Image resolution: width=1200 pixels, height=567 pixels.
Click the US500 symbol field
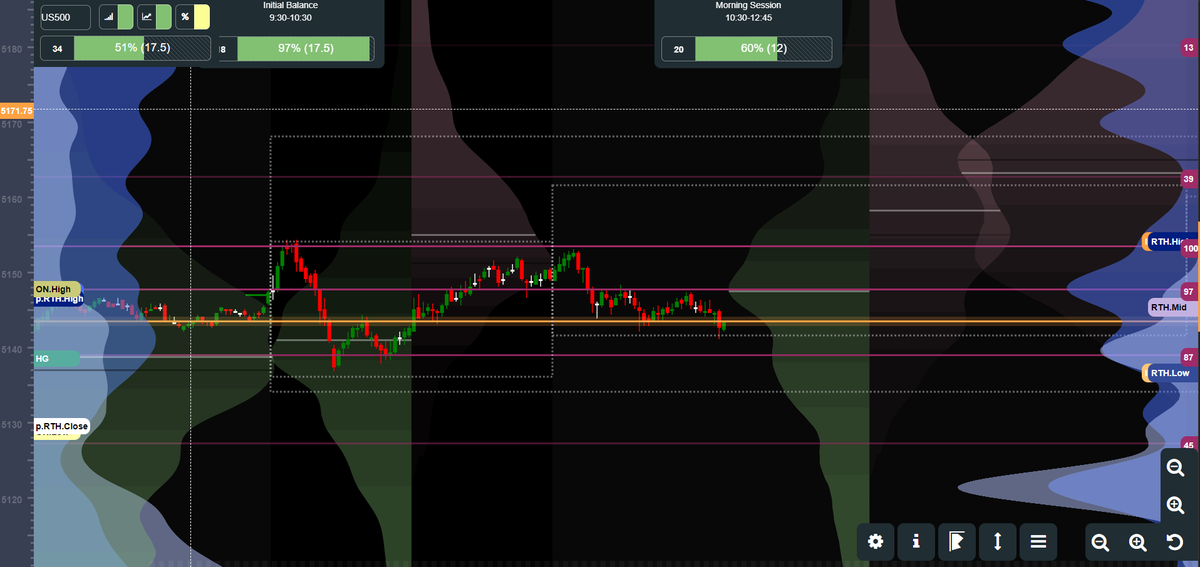[66, 17]
